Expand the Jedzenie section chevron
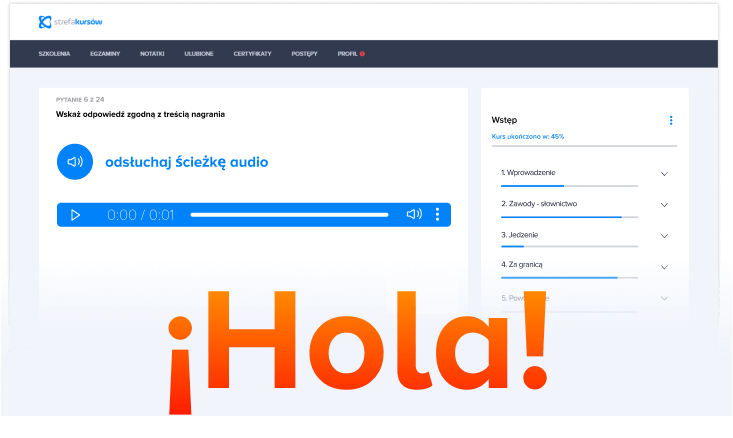 (x=664, y=236)
